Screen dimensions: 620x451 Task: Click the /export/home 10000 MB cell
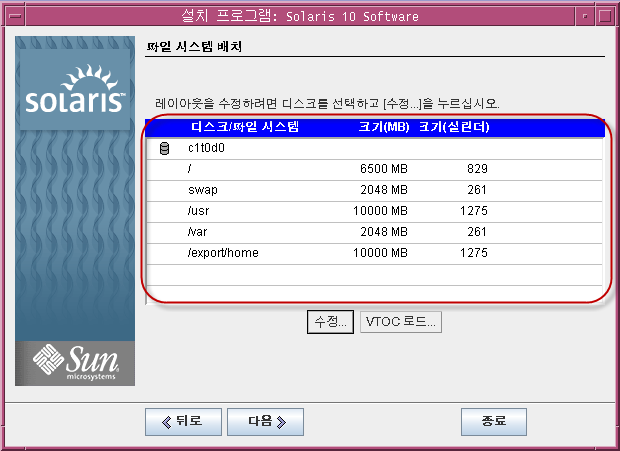380,253
